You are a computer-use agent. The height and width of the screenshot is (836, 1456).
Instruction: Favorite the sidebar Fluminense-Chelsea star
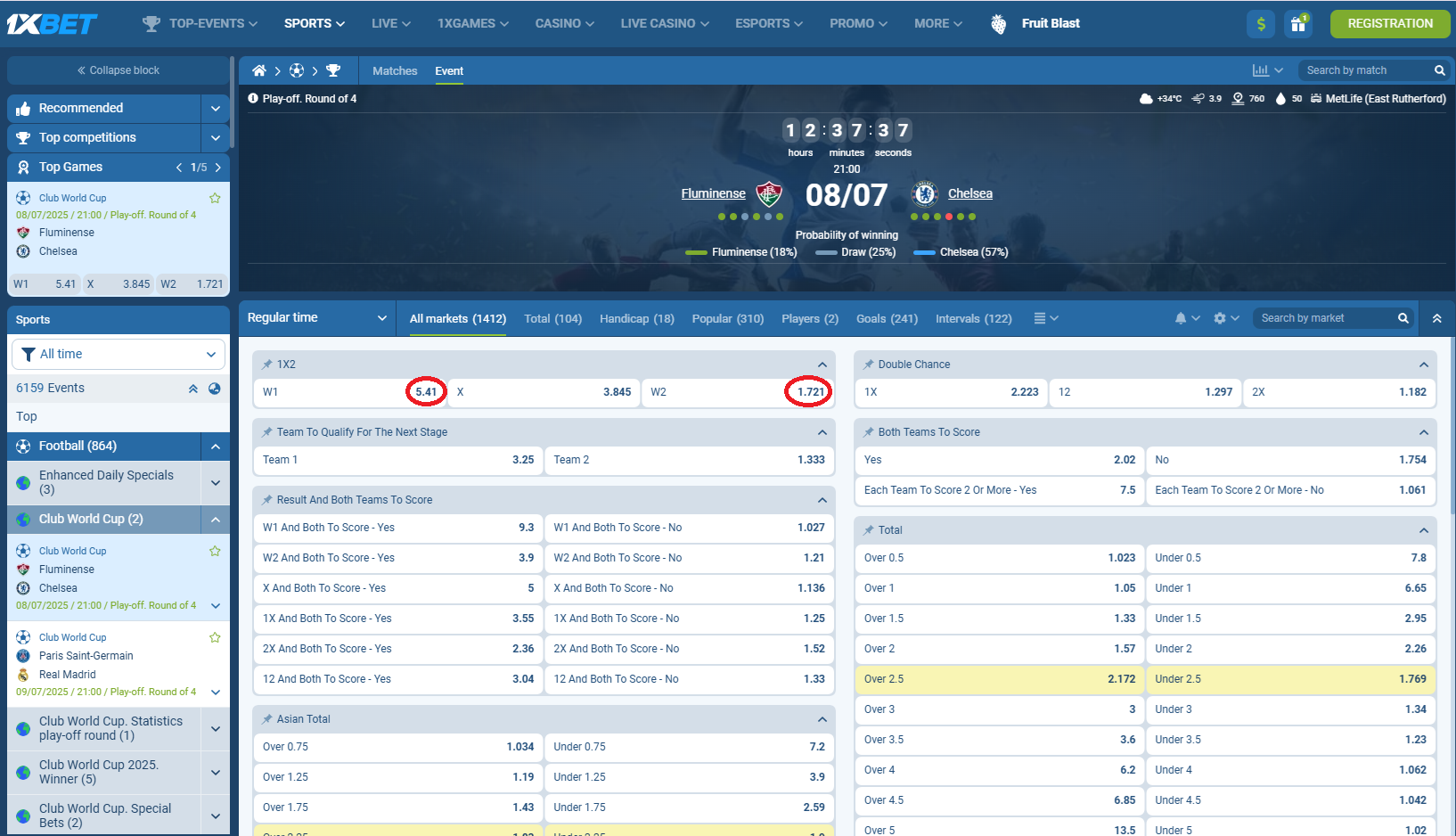click(215, 551)
